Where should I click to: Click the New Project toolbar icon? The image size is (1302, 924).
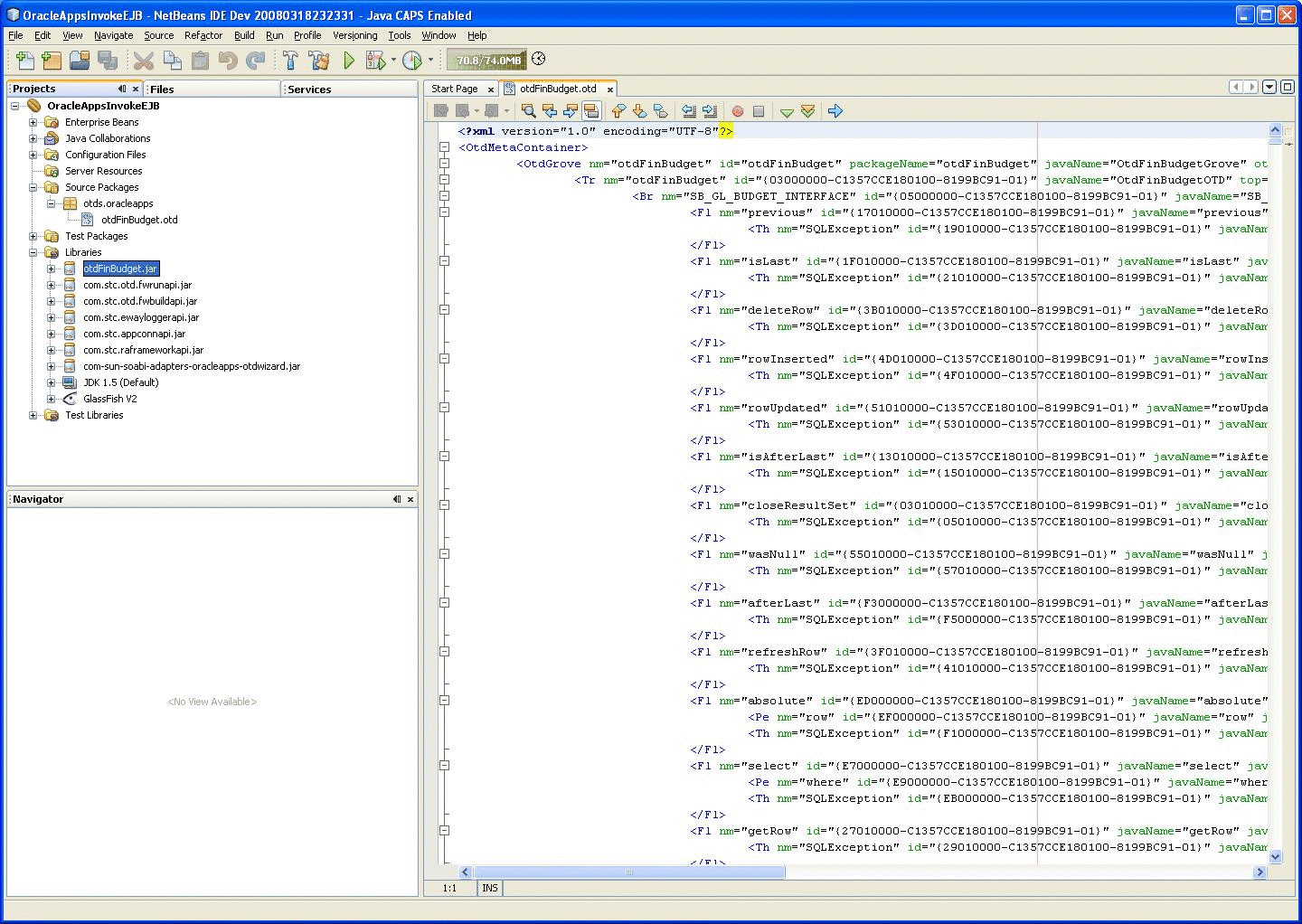[52, 61]
